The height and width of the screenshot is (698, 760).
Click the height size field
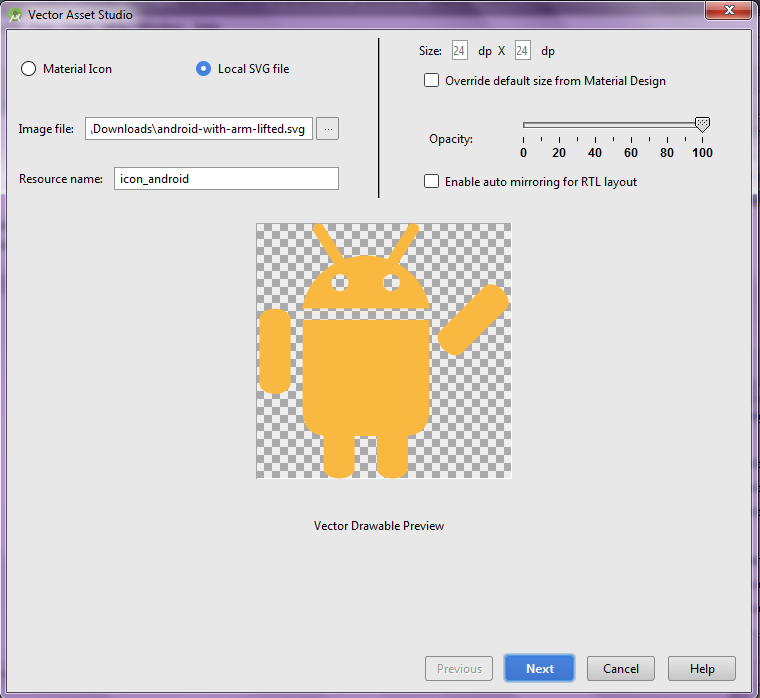point(522,50)
